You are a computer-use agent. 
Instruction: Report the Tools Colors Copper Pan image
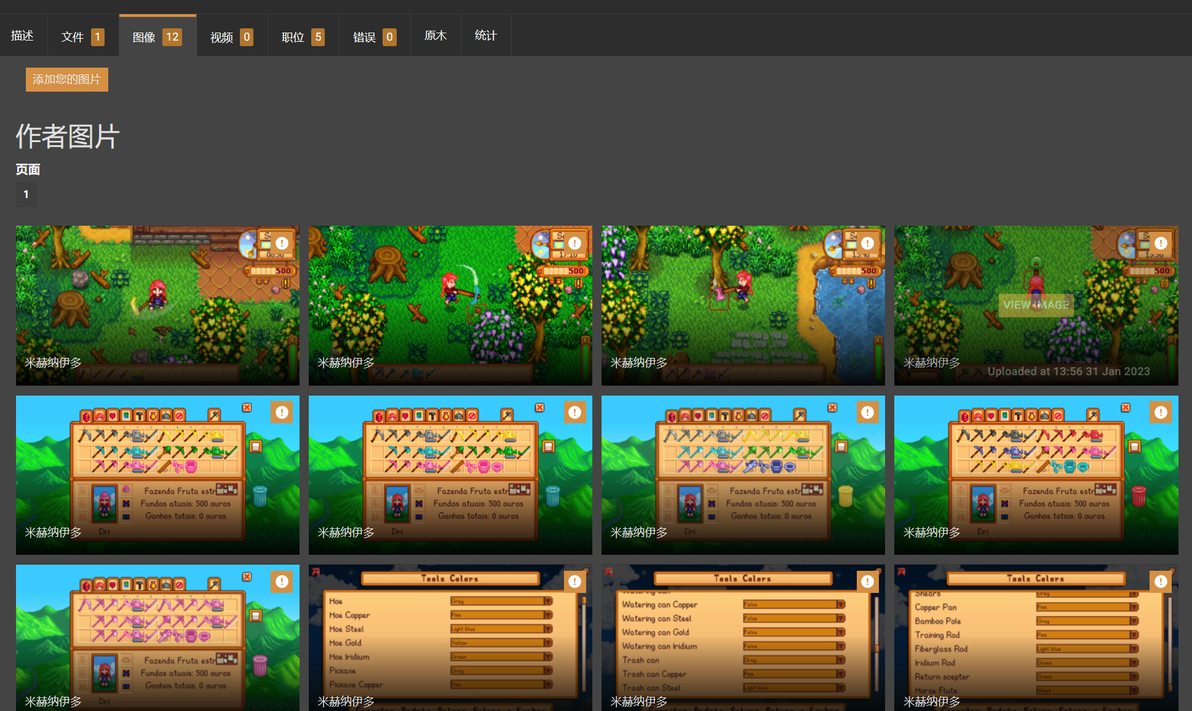coord(1160,582)
